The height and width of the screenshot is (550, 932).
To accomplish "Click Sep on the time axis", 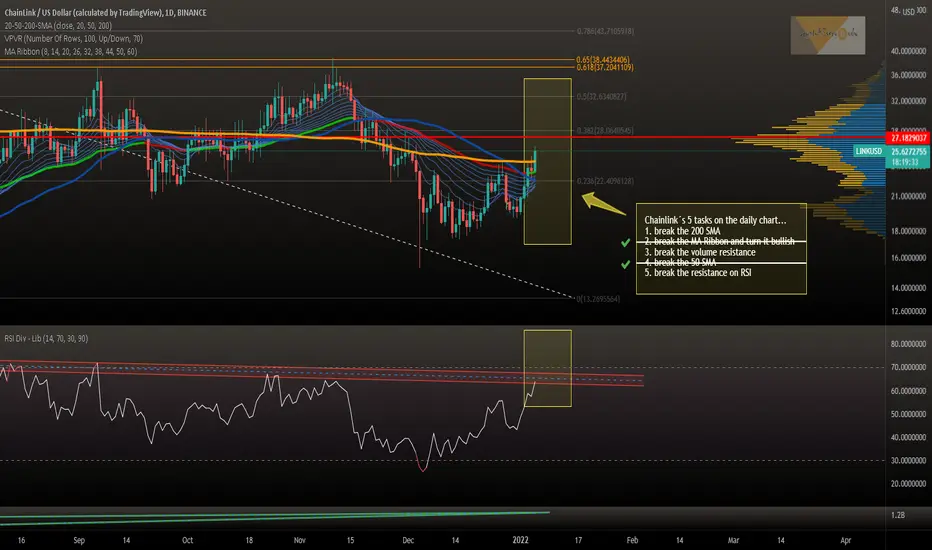I will pos(79,540).
